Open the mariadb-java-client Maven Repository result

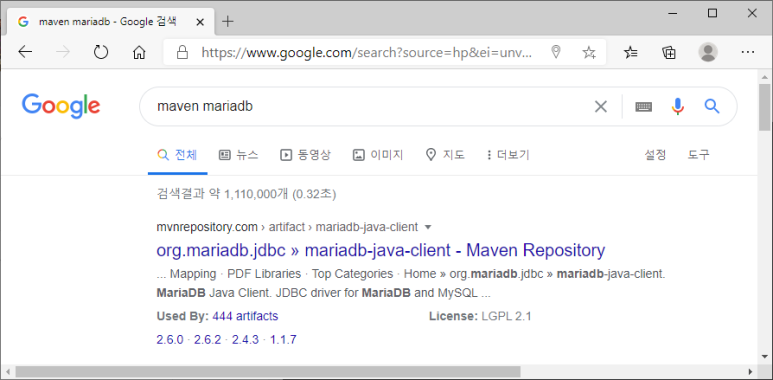[381, 250]
